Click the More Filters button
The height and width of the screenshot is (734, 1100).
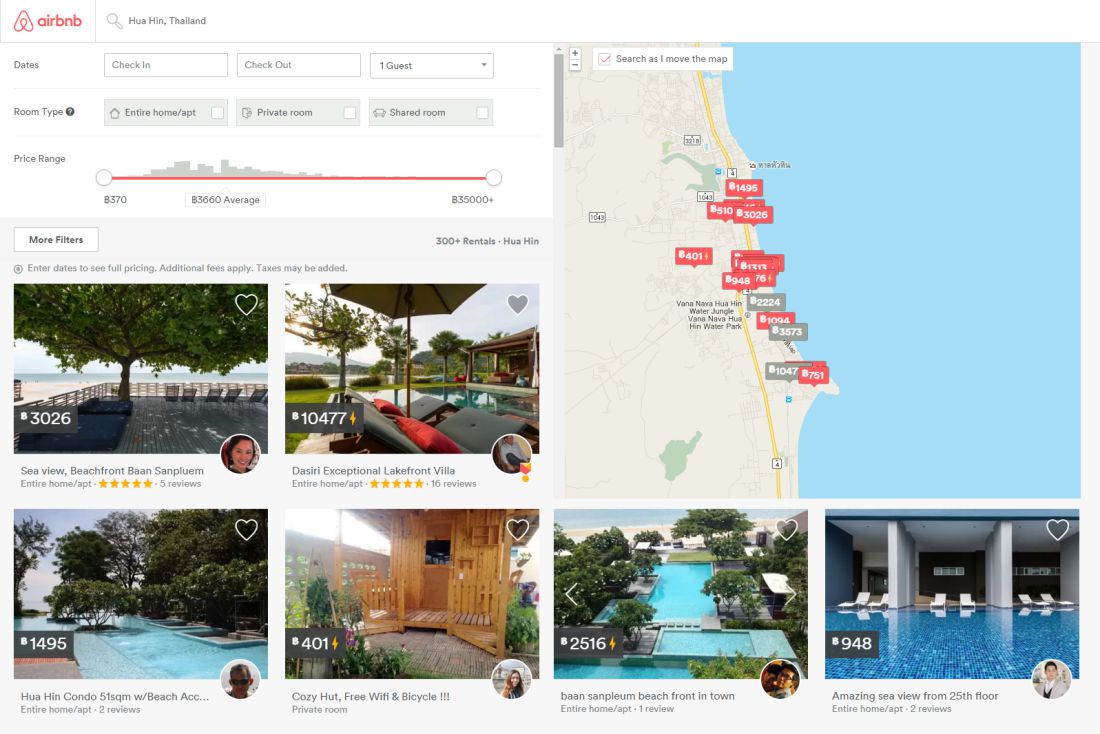coord(56,240)
